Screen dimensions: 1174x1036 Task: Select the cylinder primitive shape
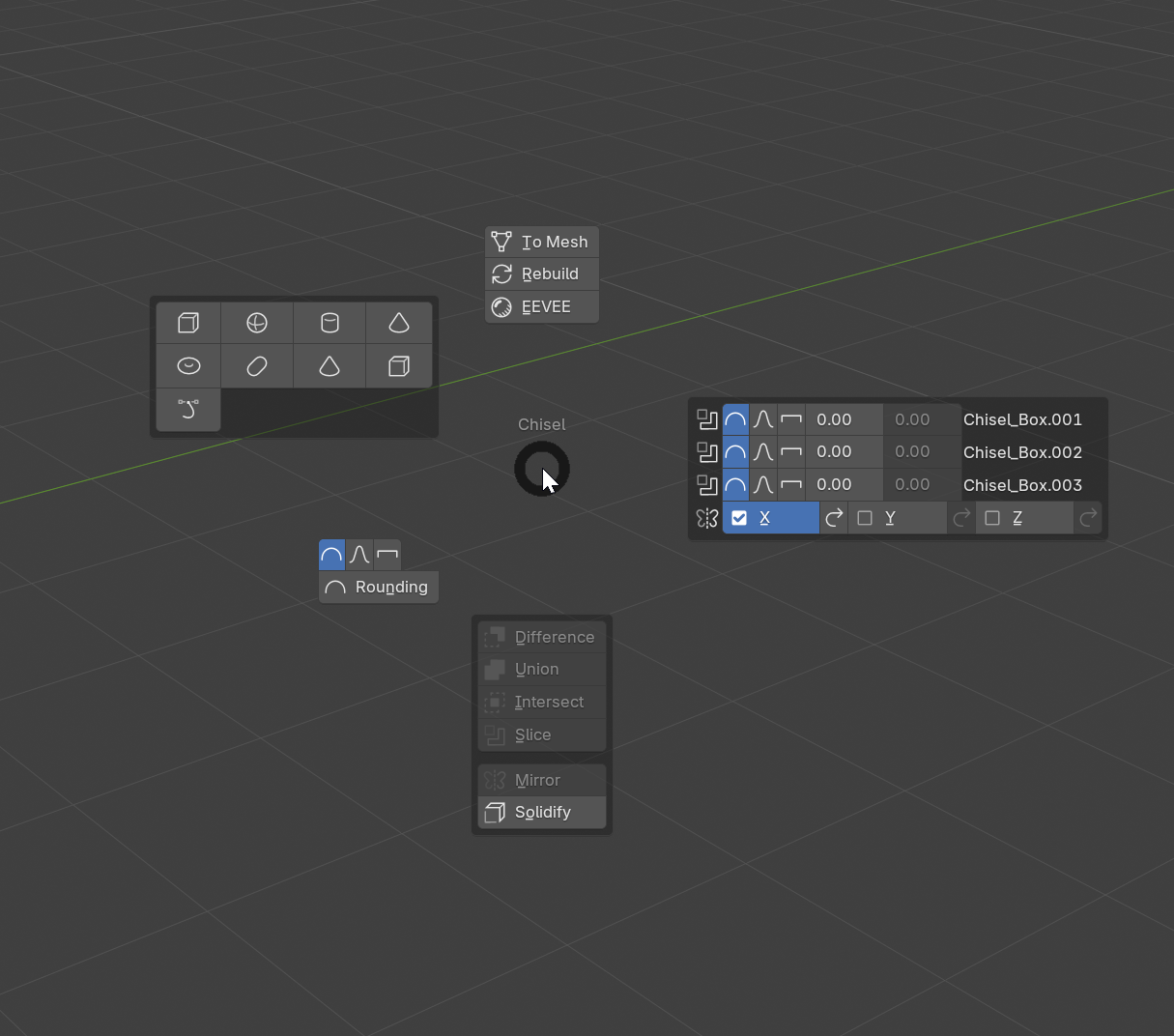tap(329, 323)
